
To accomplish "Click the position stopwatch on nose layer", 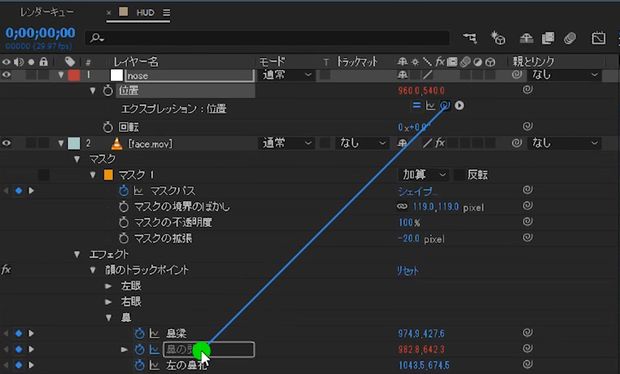I will pos(108,91).
